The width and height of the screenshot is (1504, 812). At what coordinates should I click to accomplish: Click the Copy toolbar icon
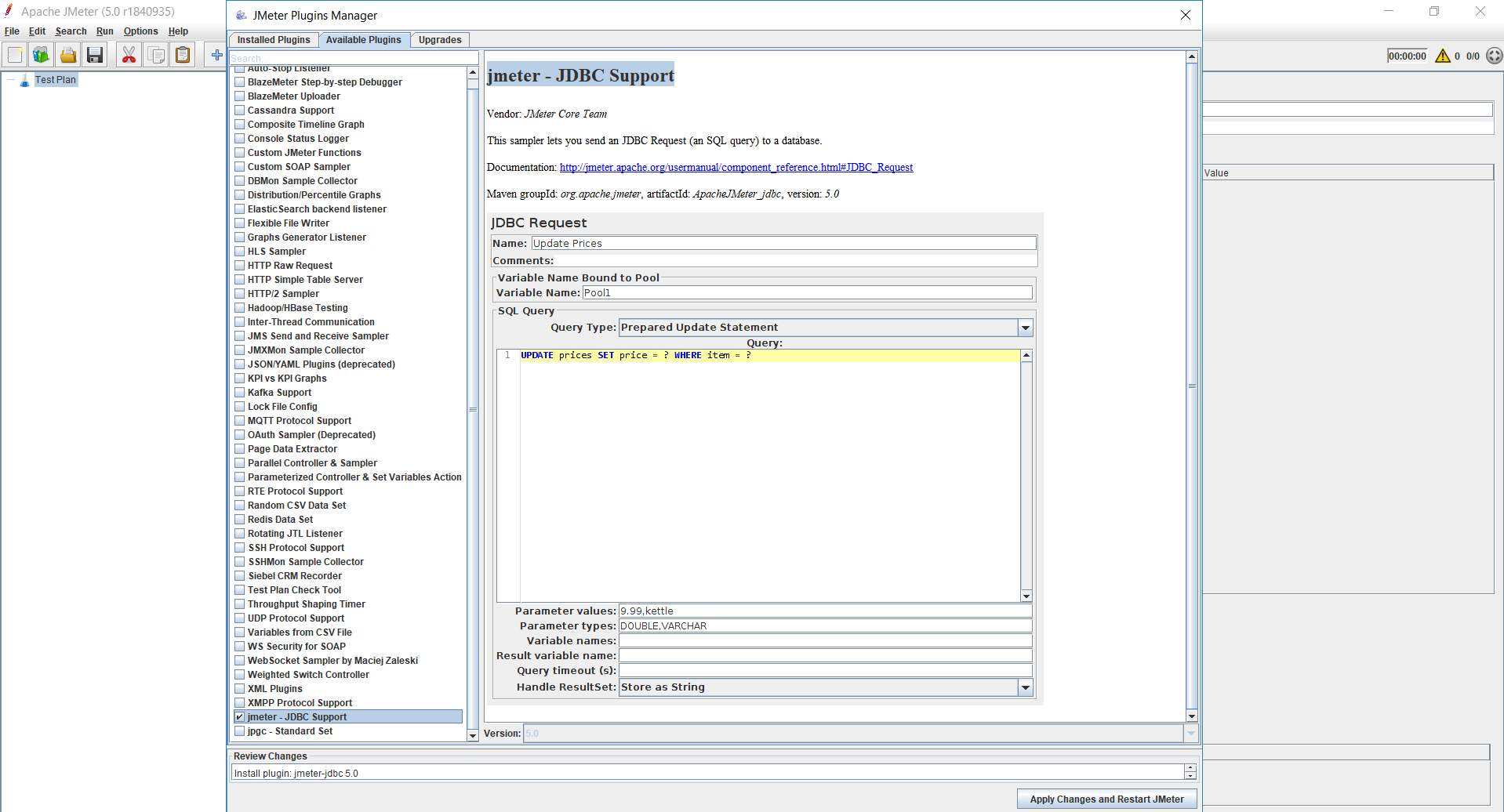click(x=156, y=55)
